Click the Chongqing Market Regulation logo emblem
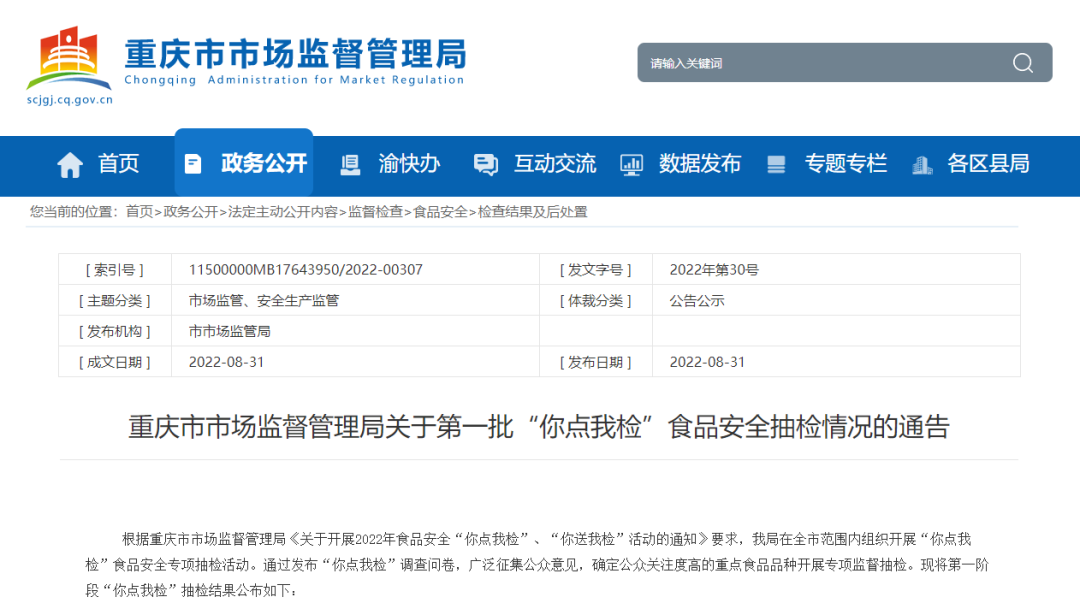 point(69,58)
